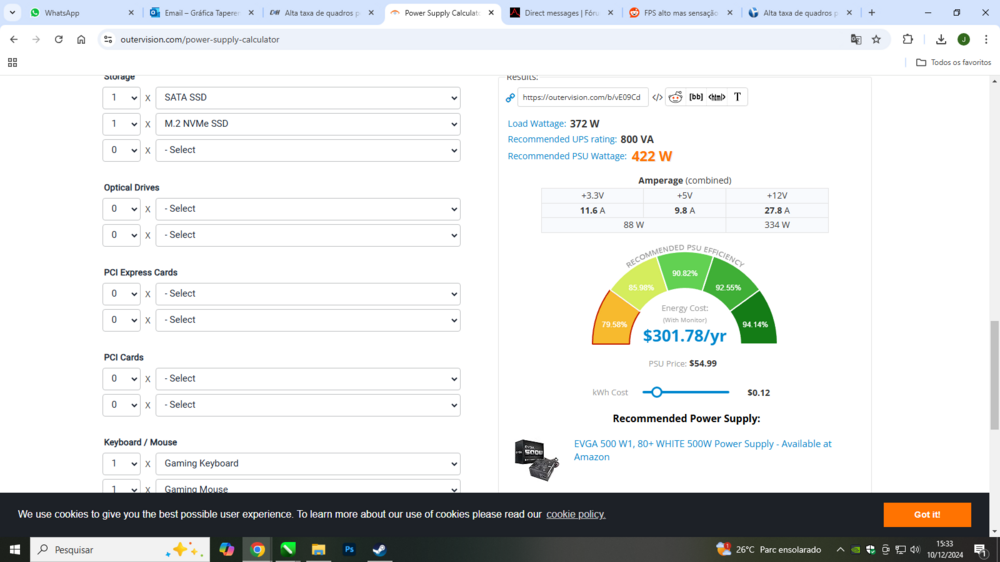The width and height of the screenshot is (1000, 562).
Task: Expand the SATA SSD storage dropdown
Action: click(307, 98)
